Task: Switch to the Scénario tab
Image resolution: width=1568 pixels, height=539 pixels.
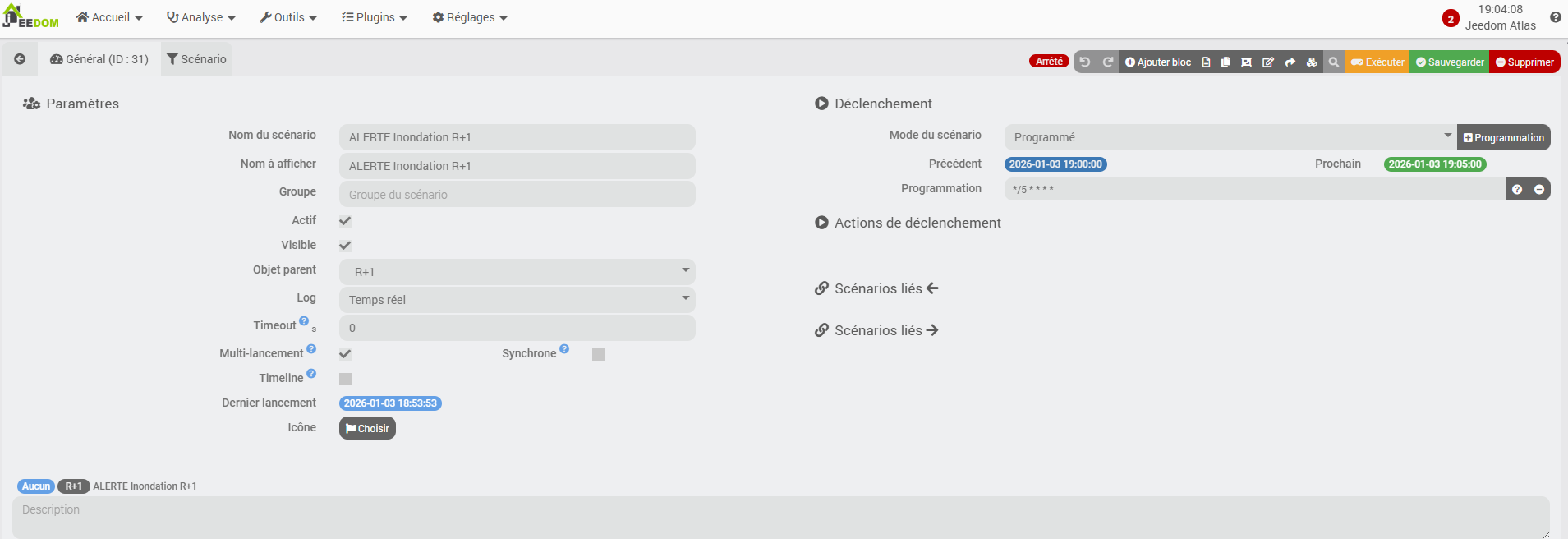Action: tap(196, 59)
